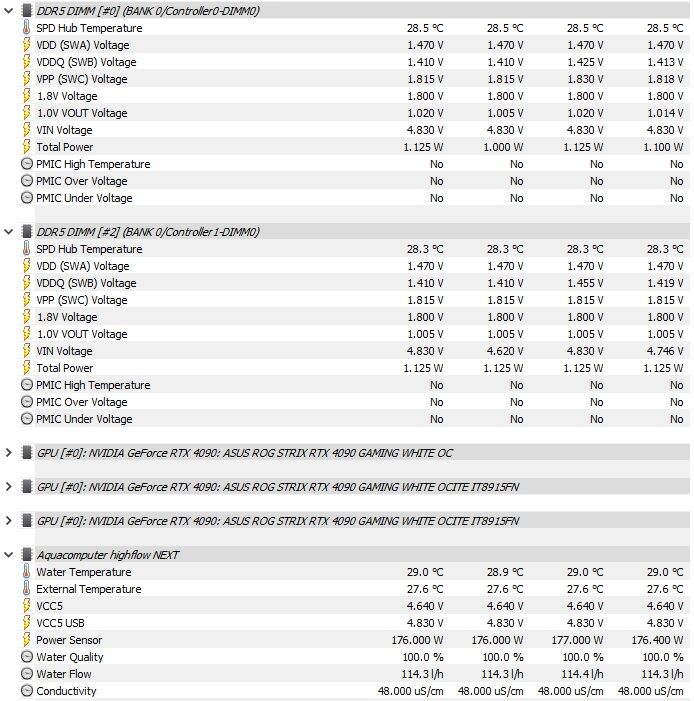Click thermometer icon for DIMM #0 SPD Hub Temperature
Image resolution: width=694 pixels, height=701 pixels.
(x=27, y=27)
